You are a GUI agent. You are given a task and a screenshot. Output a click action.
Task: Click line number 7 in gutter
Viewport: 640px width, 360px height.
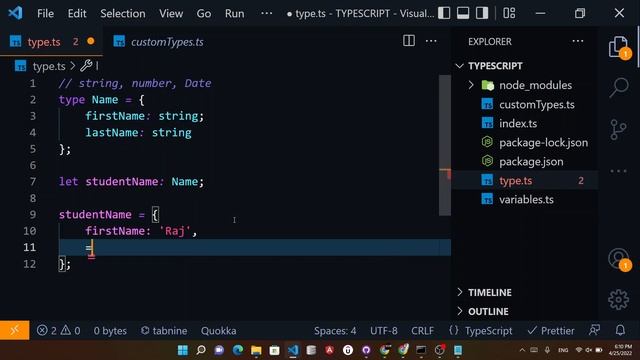click(x=33, y=182)
